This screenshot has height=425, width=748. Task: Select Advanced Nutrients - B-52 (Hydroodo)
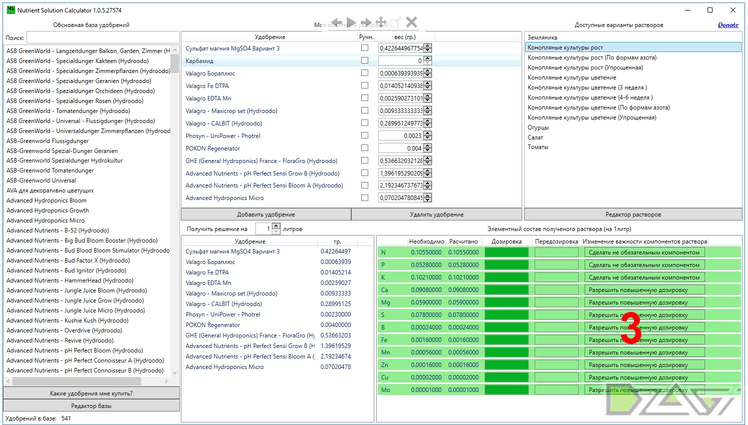pyautogui.click(x=58, y=230)
